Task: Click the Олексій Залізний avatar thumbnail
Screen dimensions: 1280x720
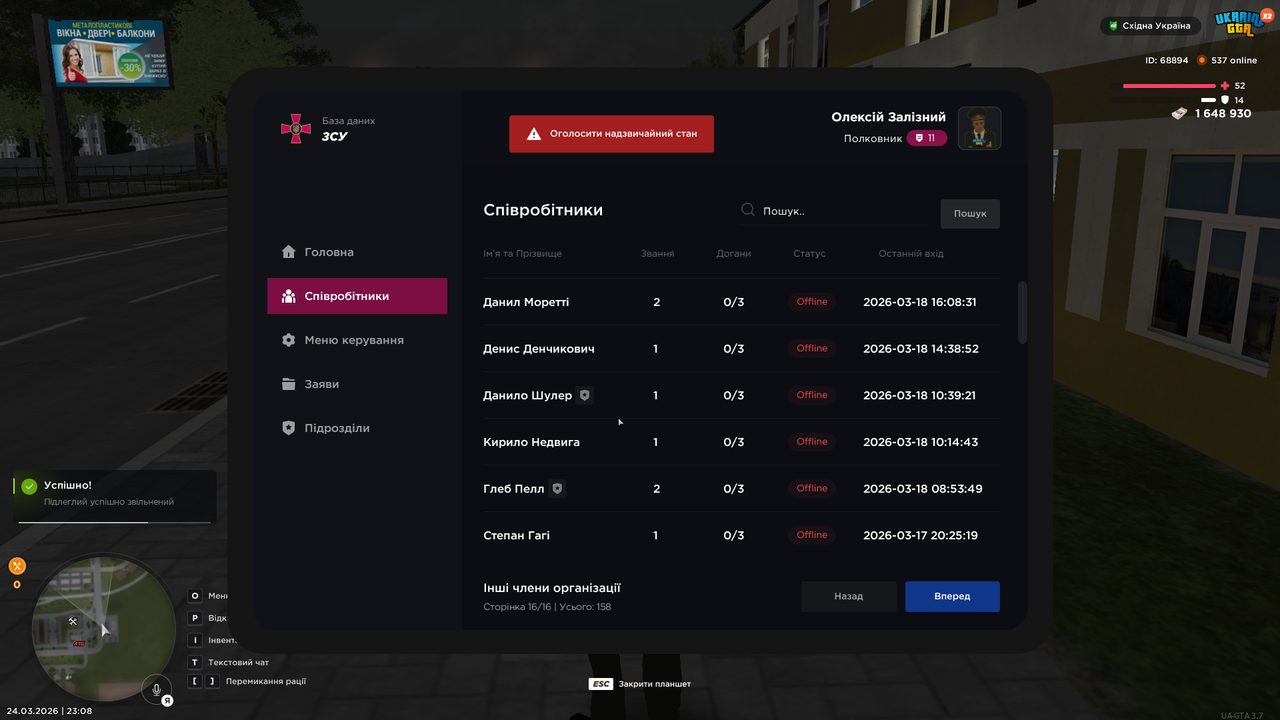Action: click(980, 128)
